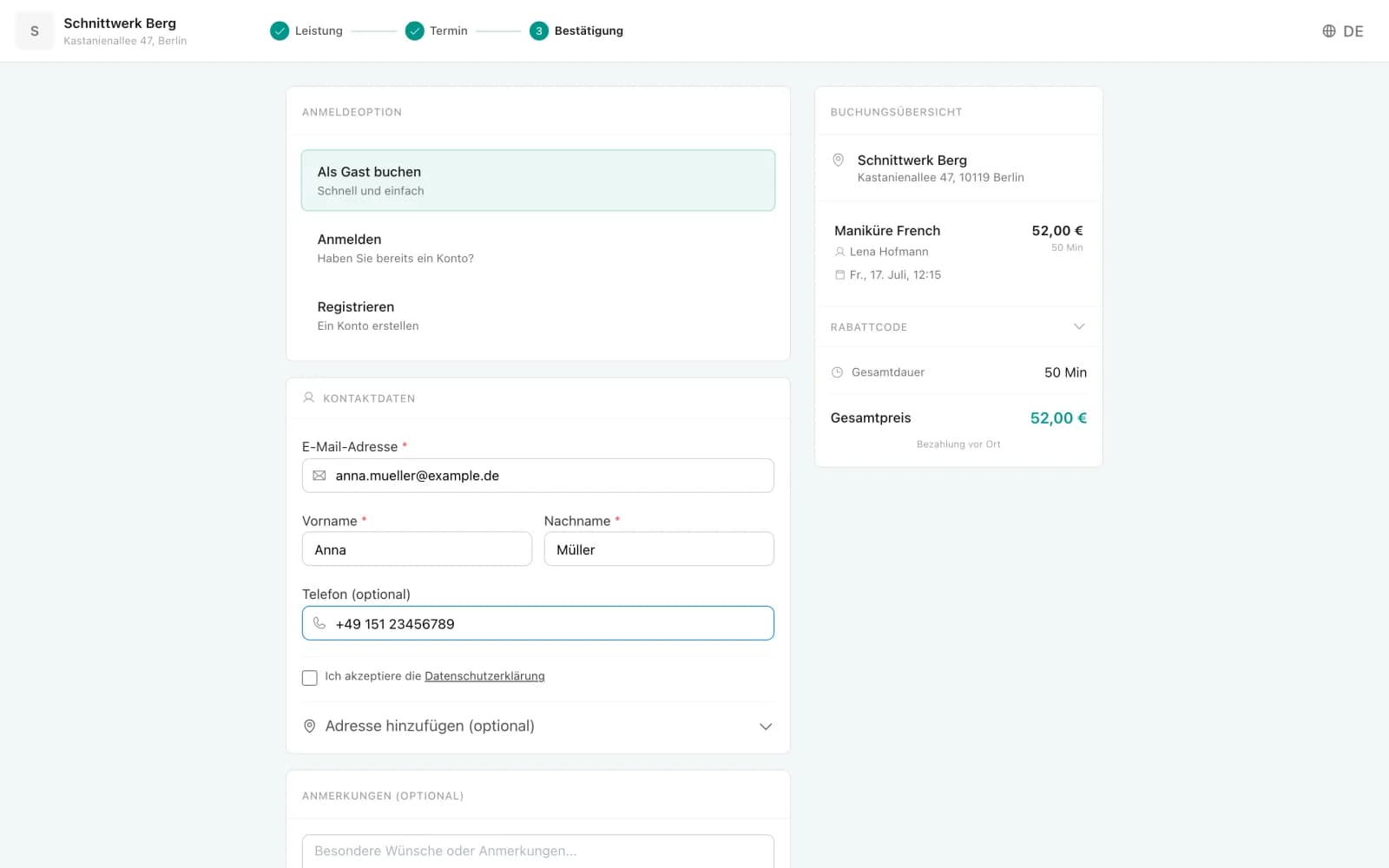Click the Anmeldeoption heading

pos(352,112)
